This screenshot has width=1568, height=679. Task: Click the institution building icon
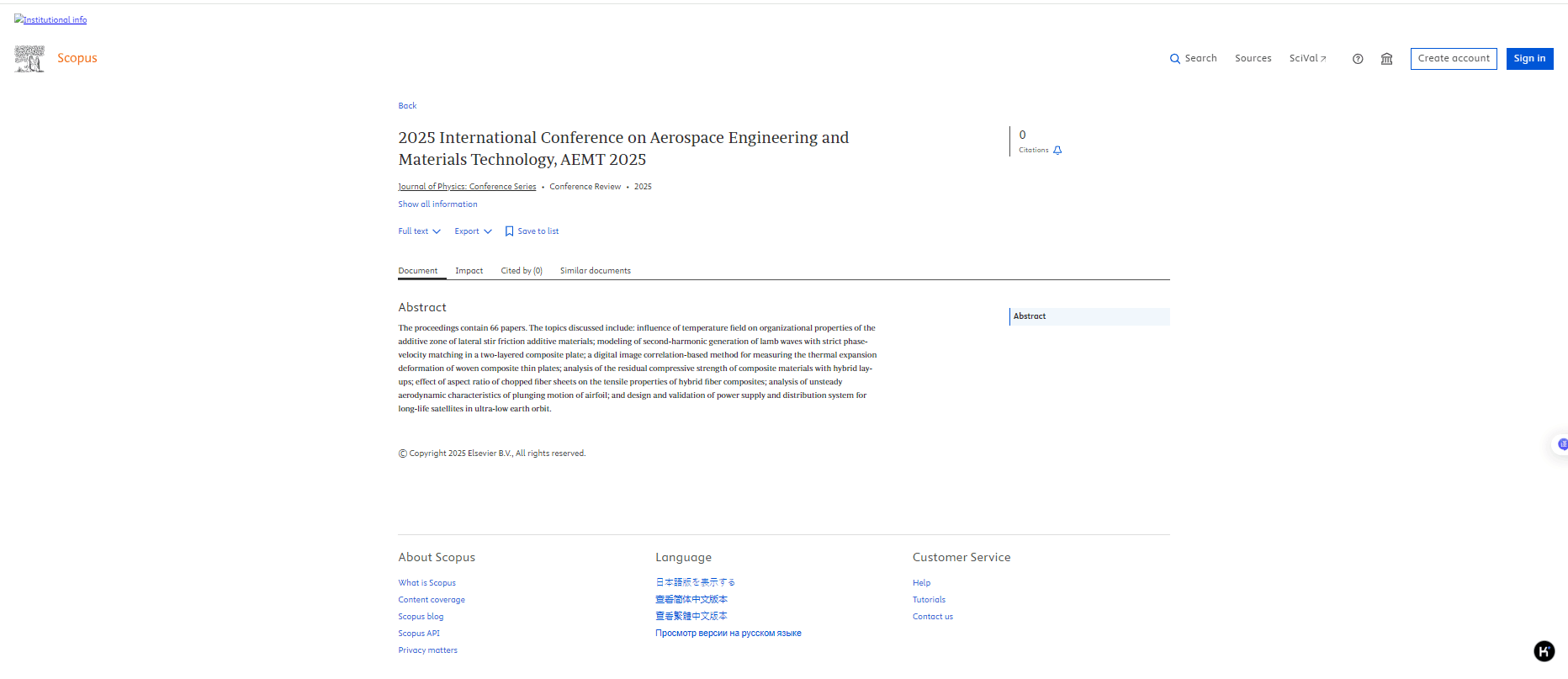pyautogui.click(x=1387, y=59)
